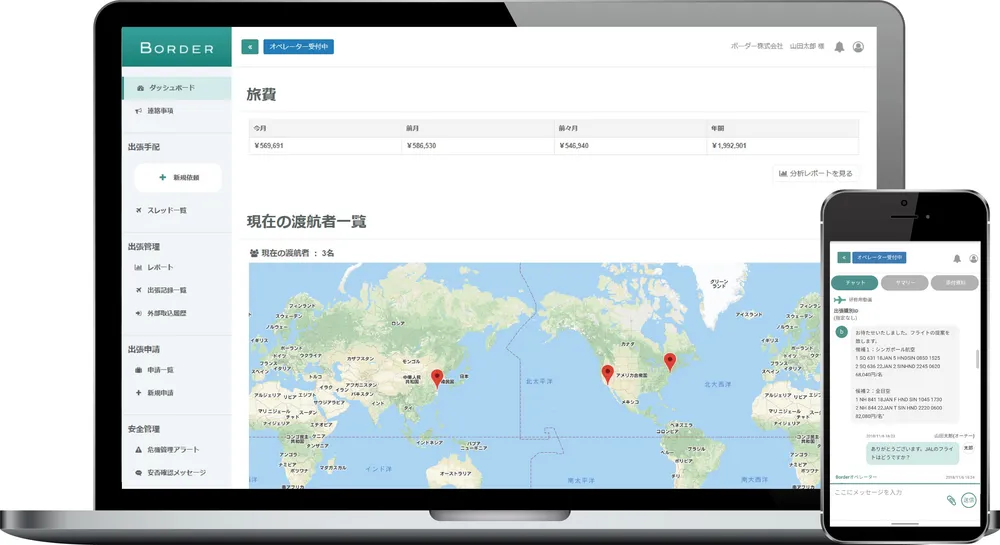Click the paperclip attachment icon in phone chat
1000x545 pixels.
(951, 499)
